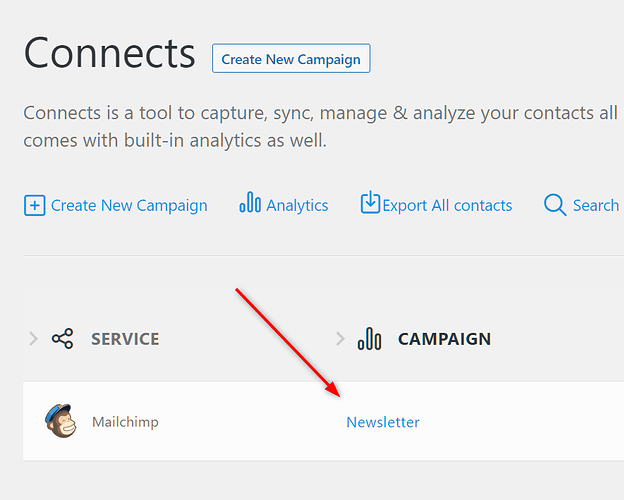Viewport: 624px width, 500px height.
Task: Expand the chevron beside the Service column
Action: coord(33,339)
